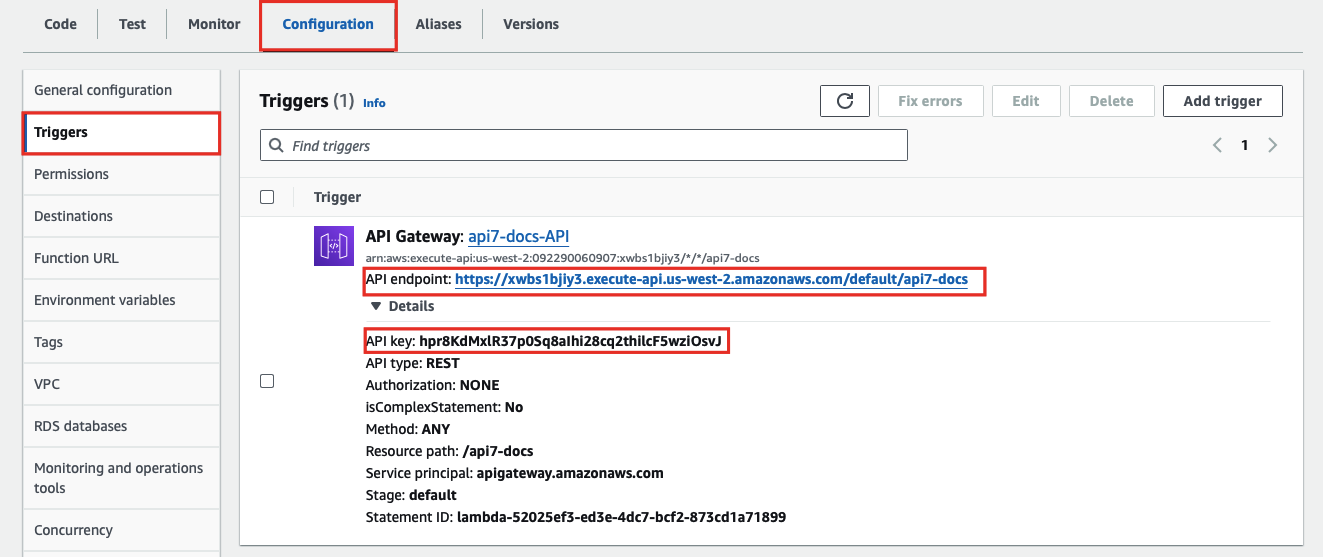
Task: Switch to the Test tab
Action: pos(132,24)
